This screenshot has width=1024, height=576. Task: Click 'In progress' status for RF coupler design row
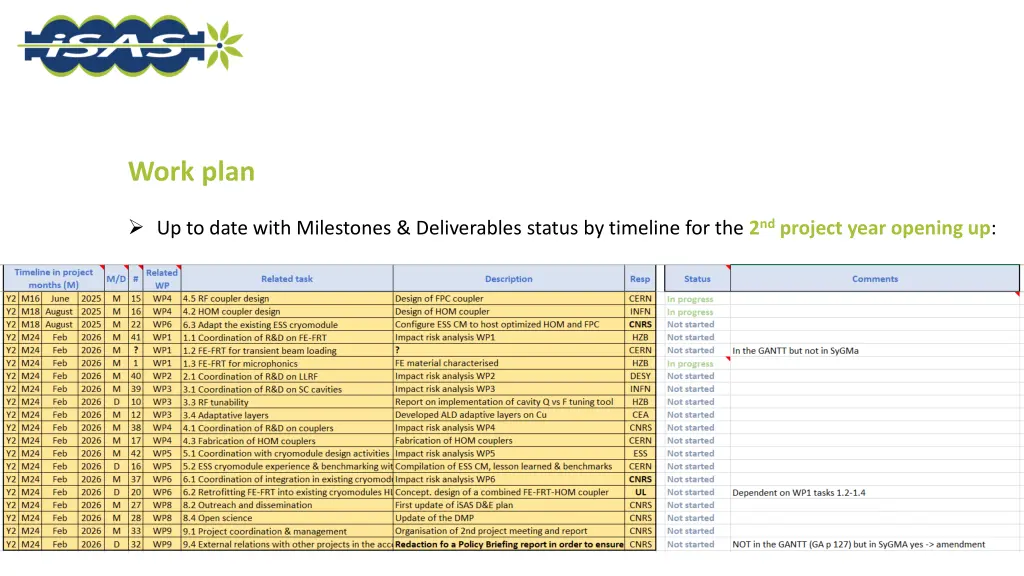coord(690,299)
